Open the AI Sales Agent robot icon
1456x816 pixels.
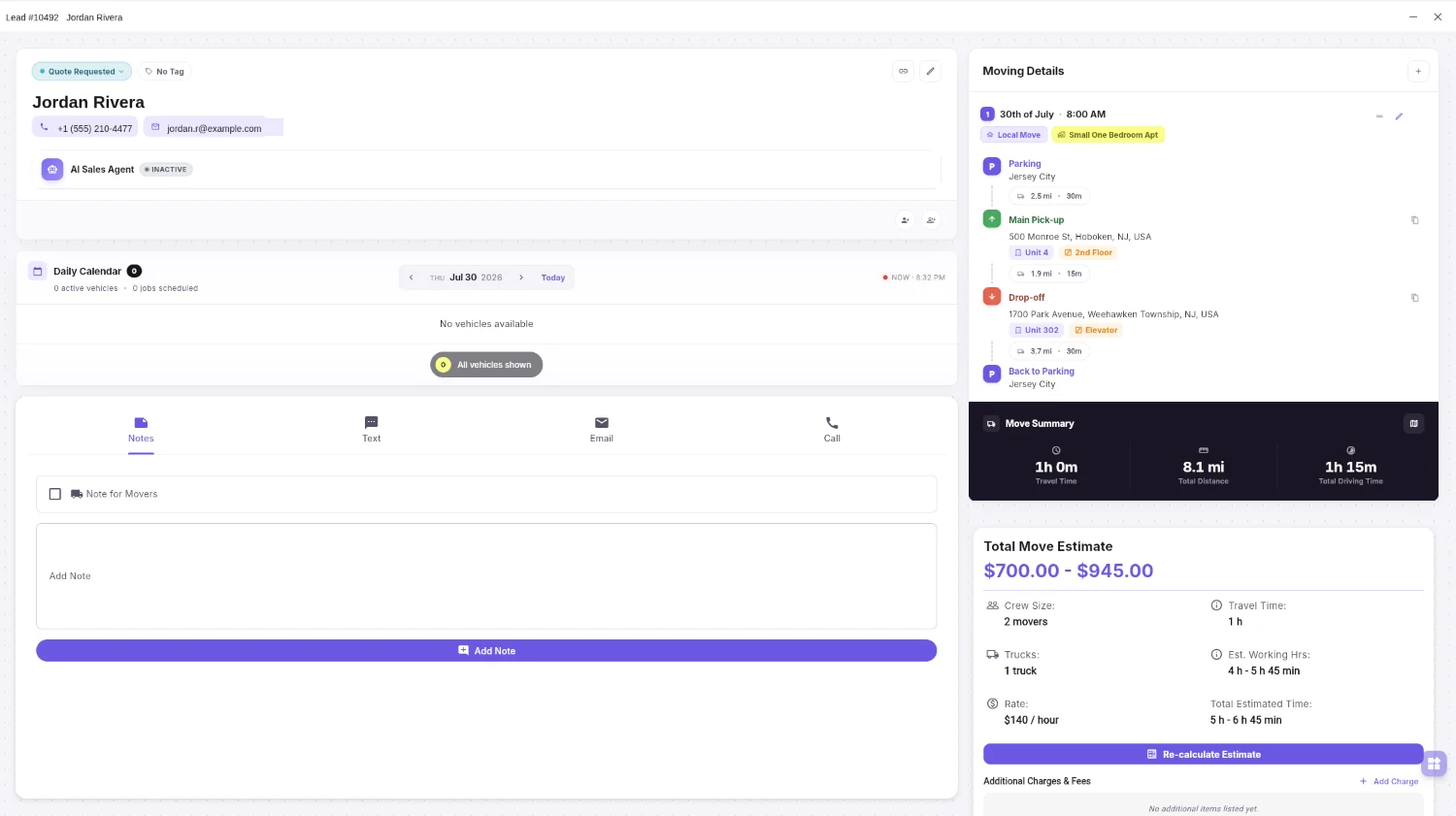[x=52, y=169]
